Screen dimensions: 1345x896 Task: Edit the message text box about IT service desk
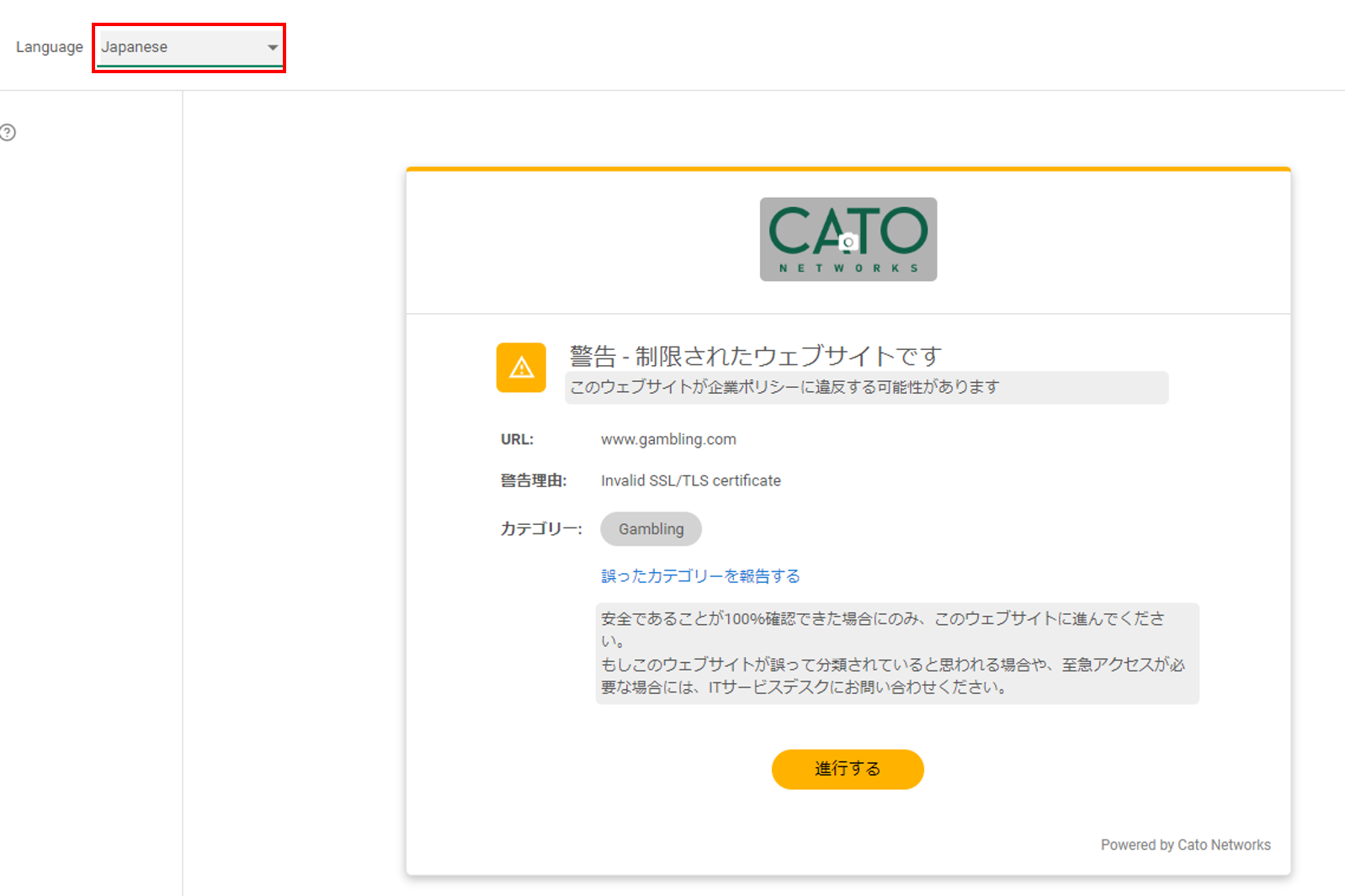point(897,653)
